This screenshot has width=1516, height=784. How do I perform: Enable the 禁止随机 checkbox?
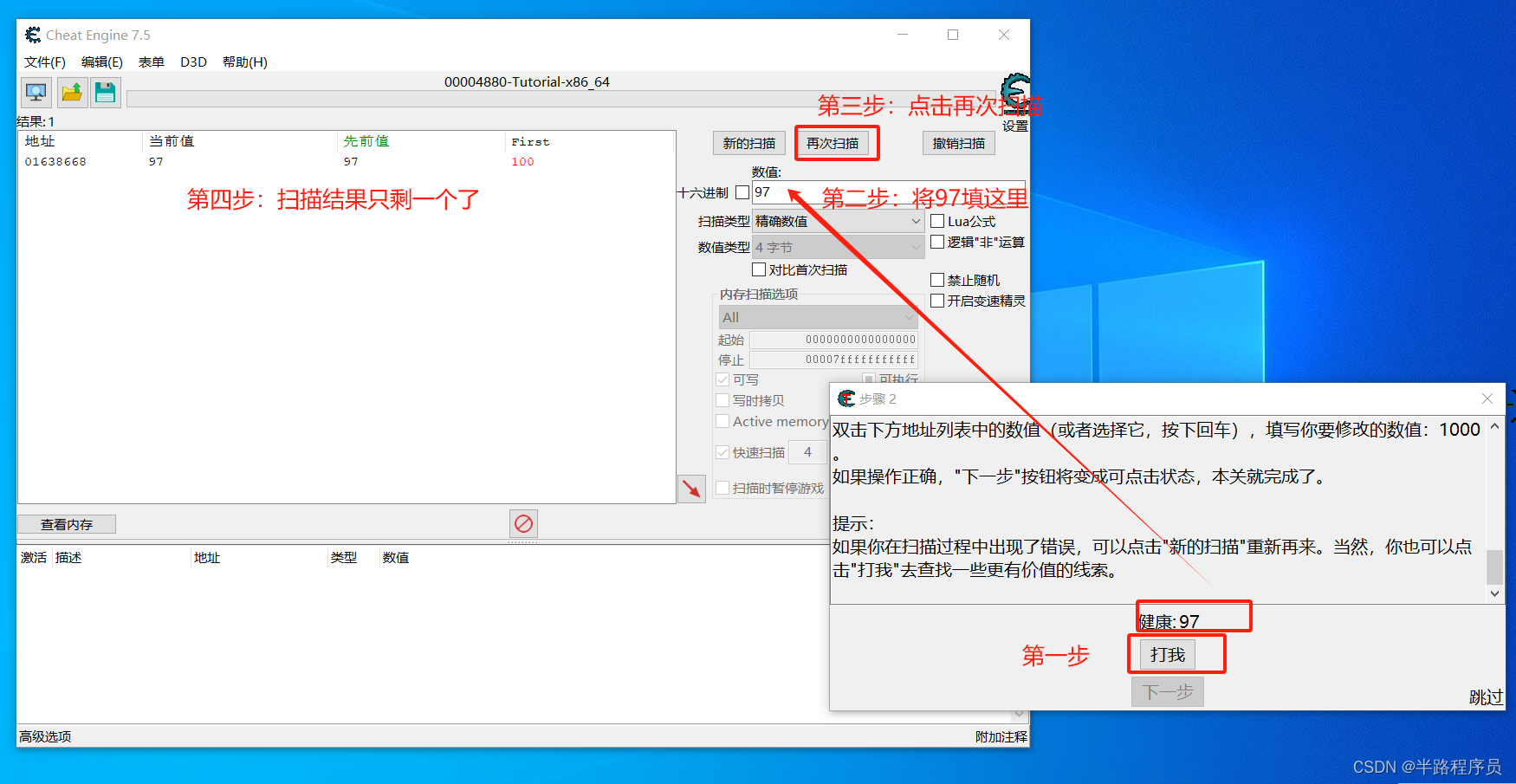[937, 280]
